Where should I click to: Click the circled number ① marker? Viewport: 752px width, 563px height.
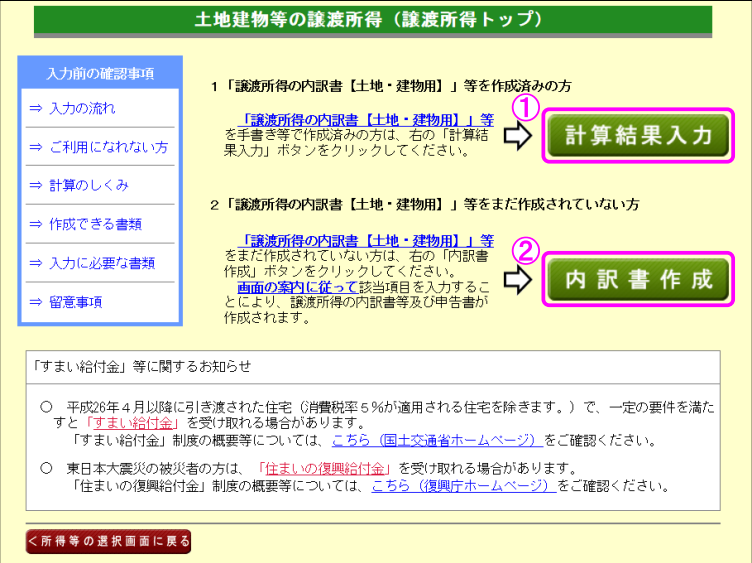[x=526, y=105]
